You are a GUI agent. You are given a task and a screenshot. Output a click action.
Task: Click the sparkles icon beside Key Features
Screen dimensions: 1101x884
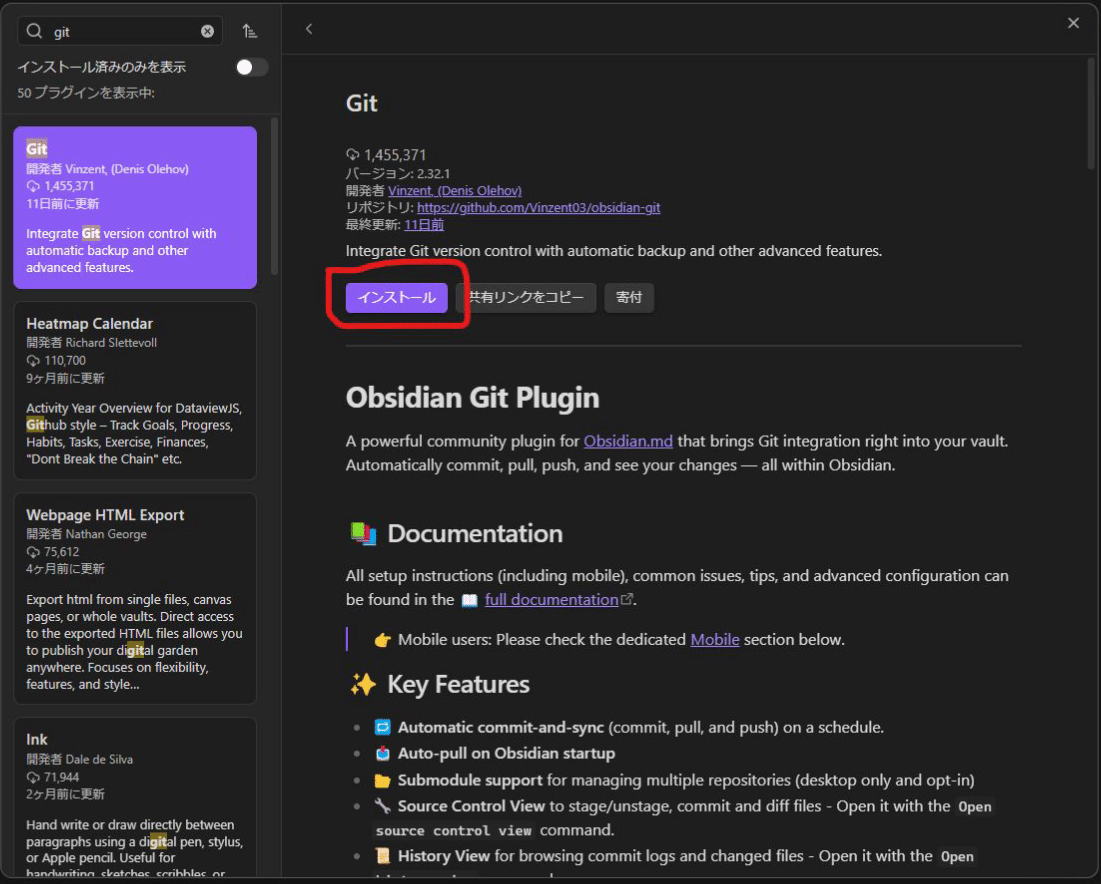click(x=363, y=684)
